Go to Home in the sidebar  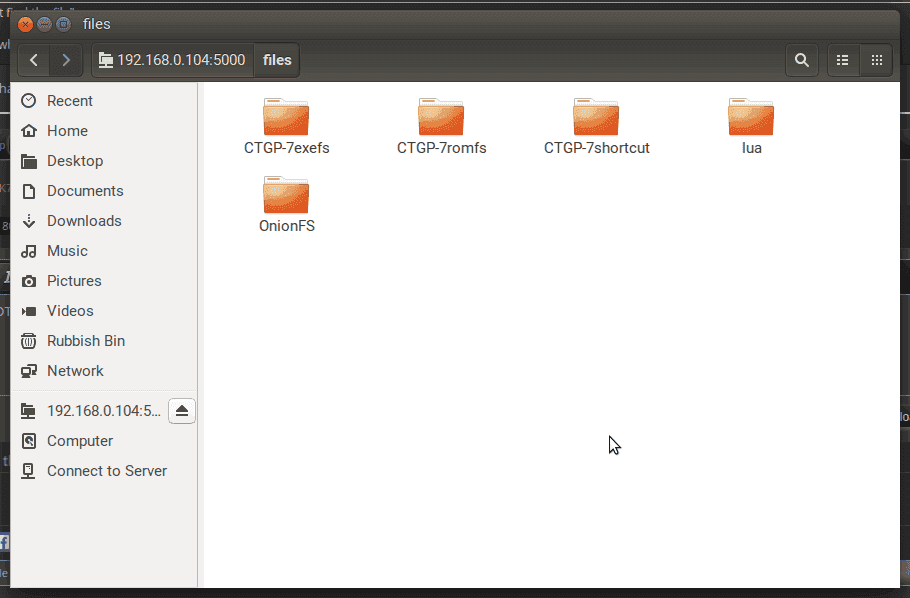104,131
